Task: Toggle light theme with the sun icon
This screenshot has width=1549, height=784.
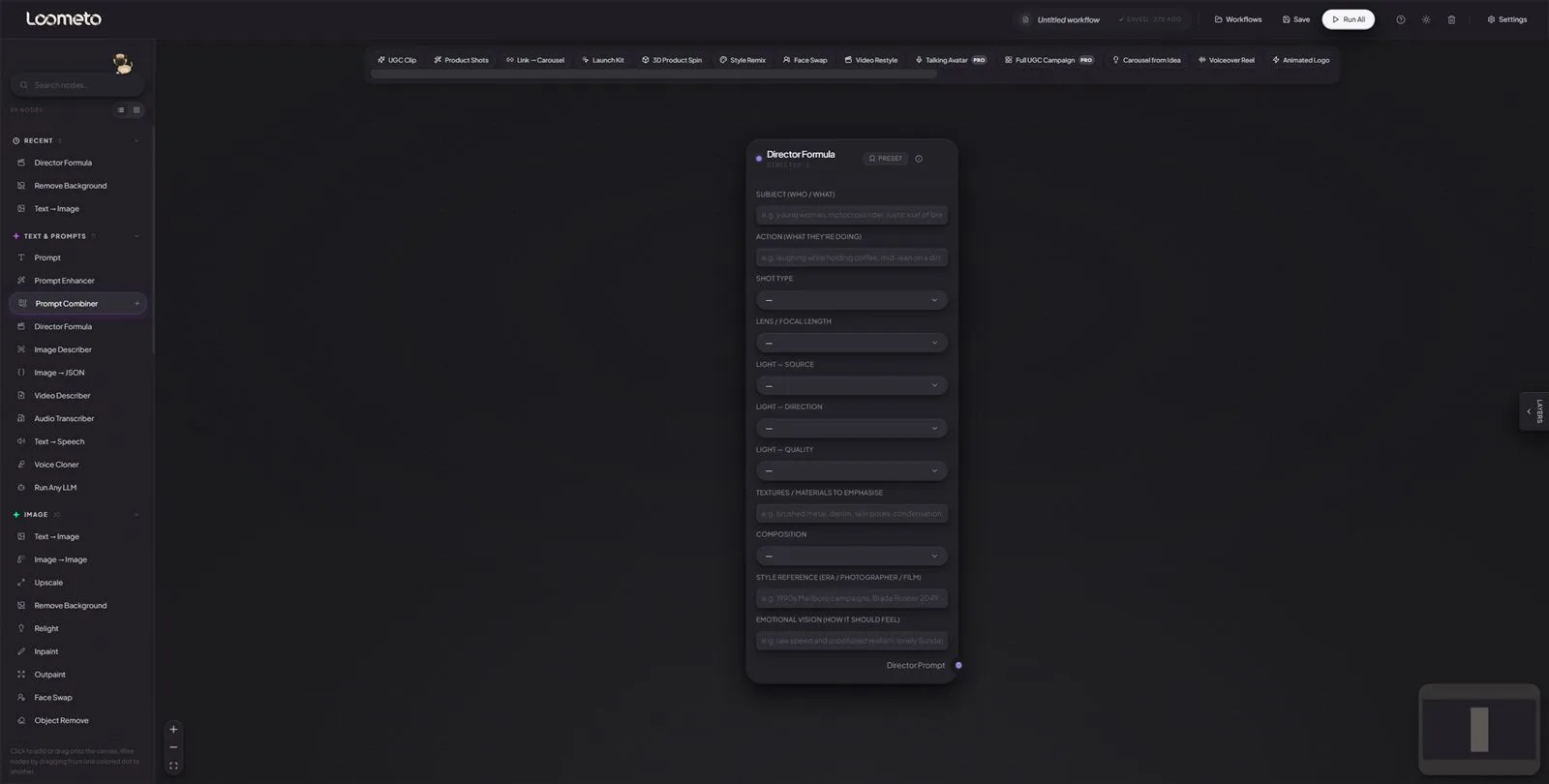Action: pos(1426,19)
